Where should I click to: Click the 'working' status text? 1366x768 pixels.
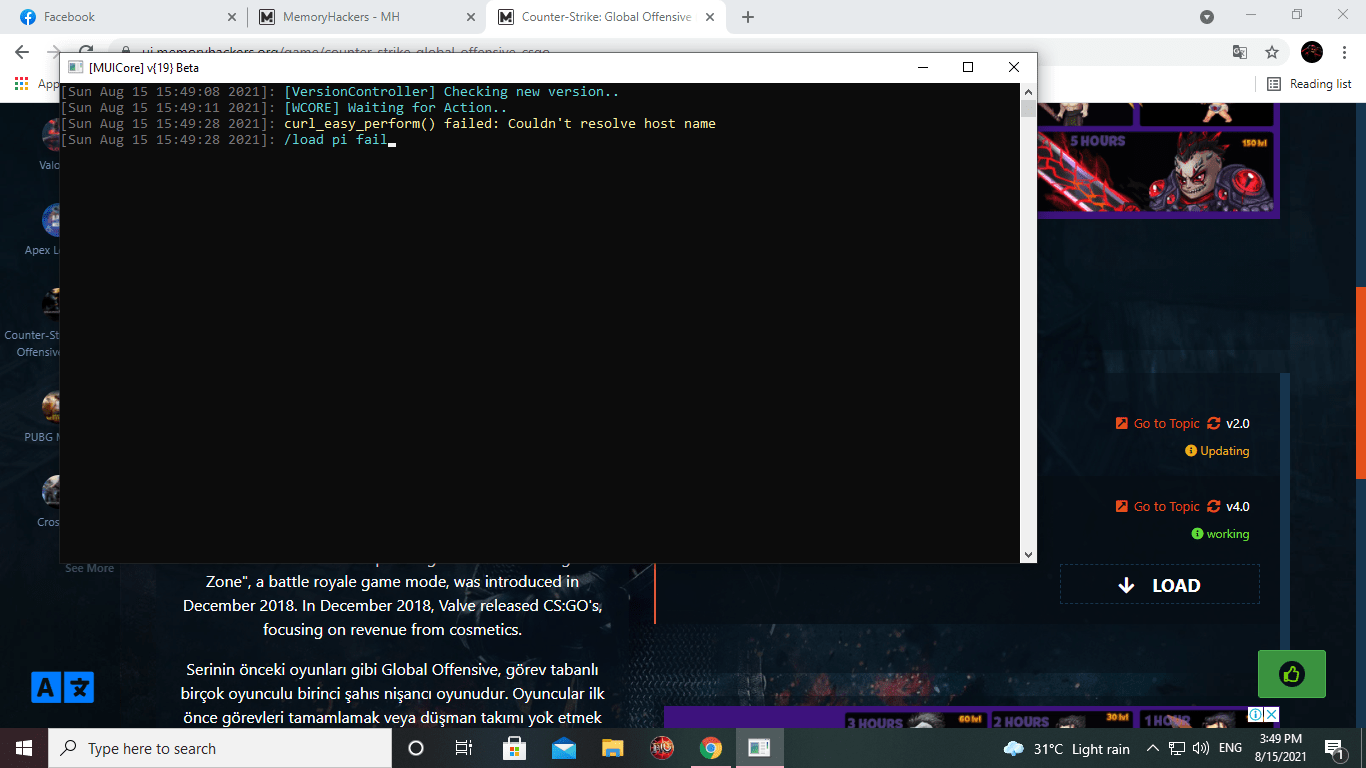[1227, 534]
